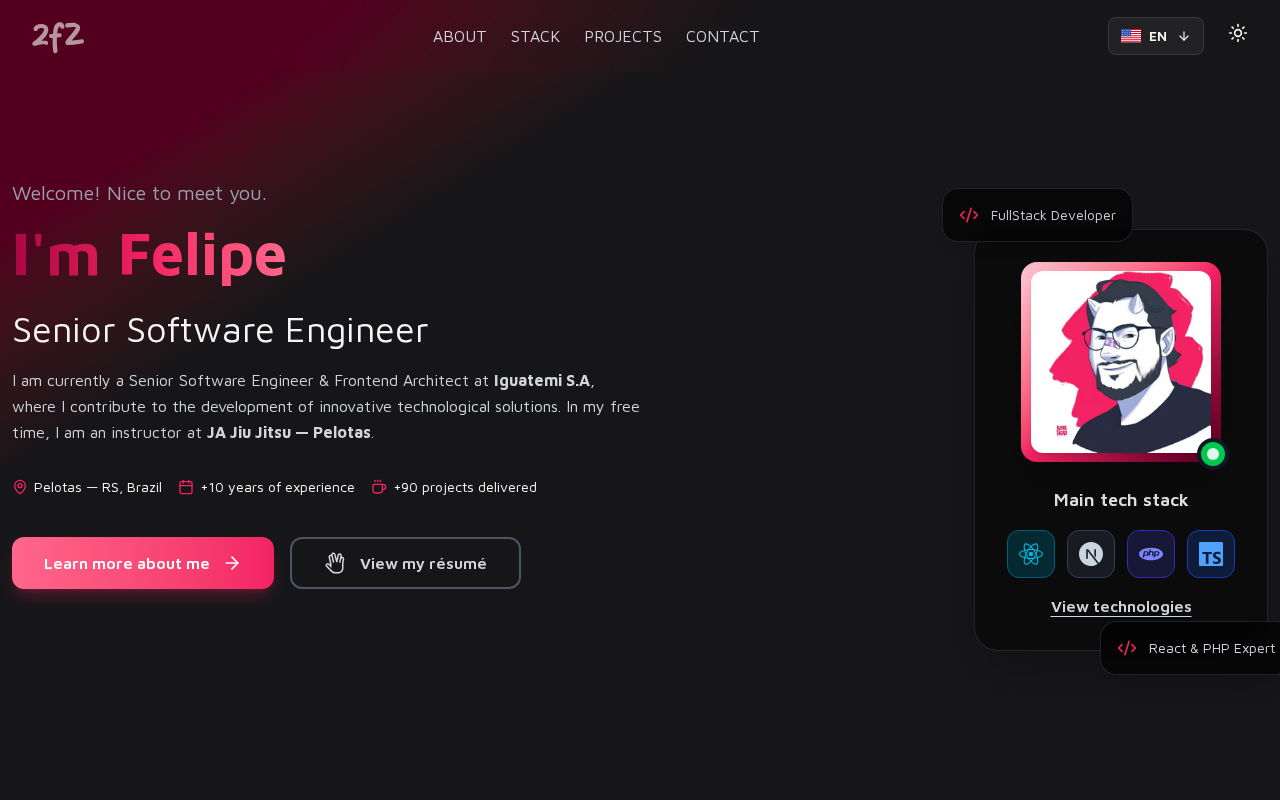Click the React tech icon
The image size is (1280, 800).
click(1031, 554)
